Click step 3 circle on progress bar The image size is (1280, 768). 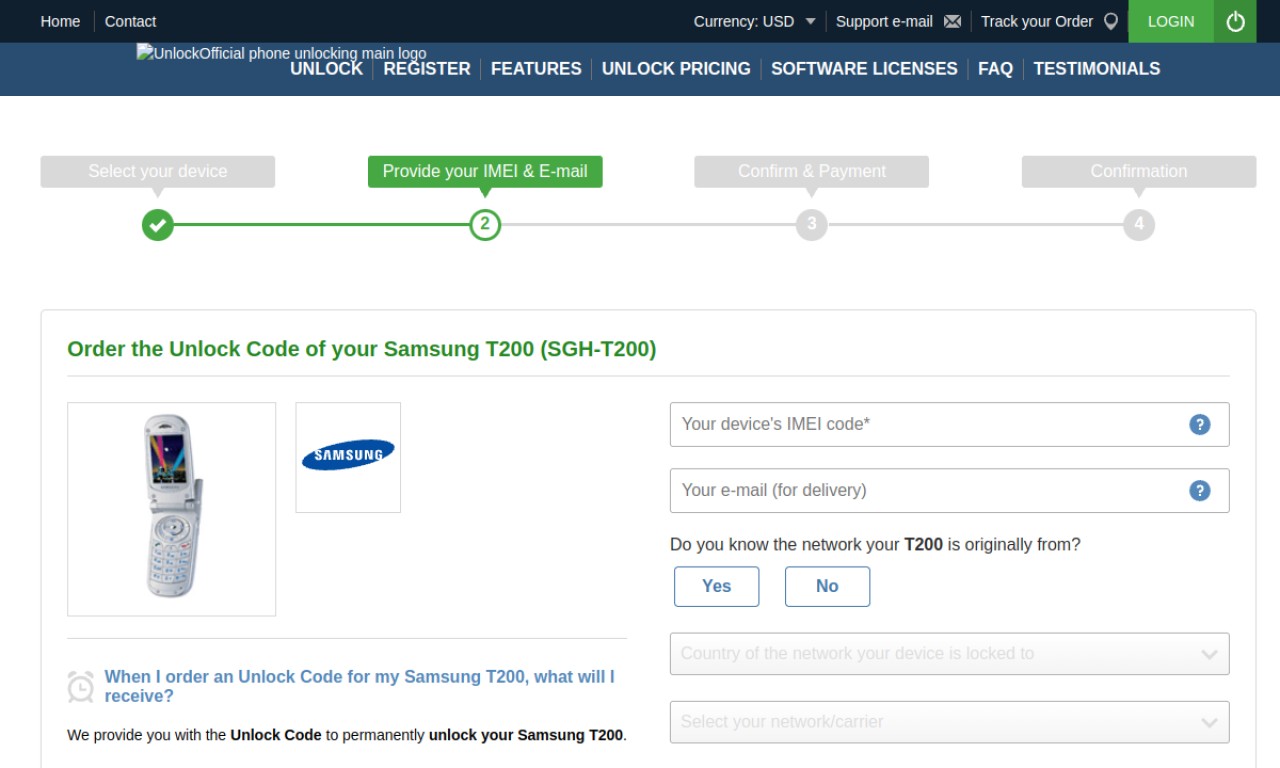pos(811,224)
